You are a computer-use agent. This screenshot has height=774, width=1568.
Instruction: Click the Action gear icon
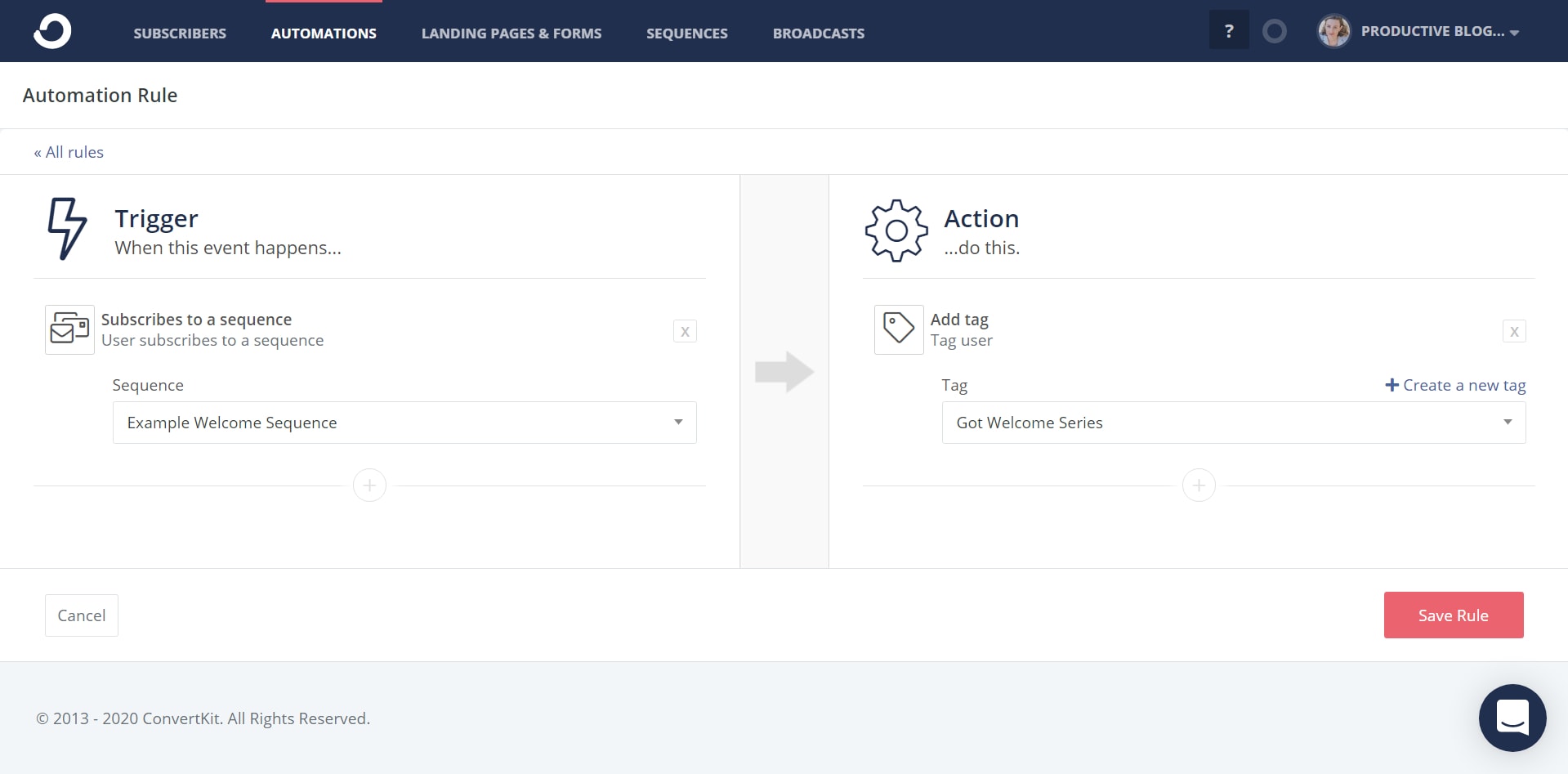pyautogui.click(x=896, y=230)
